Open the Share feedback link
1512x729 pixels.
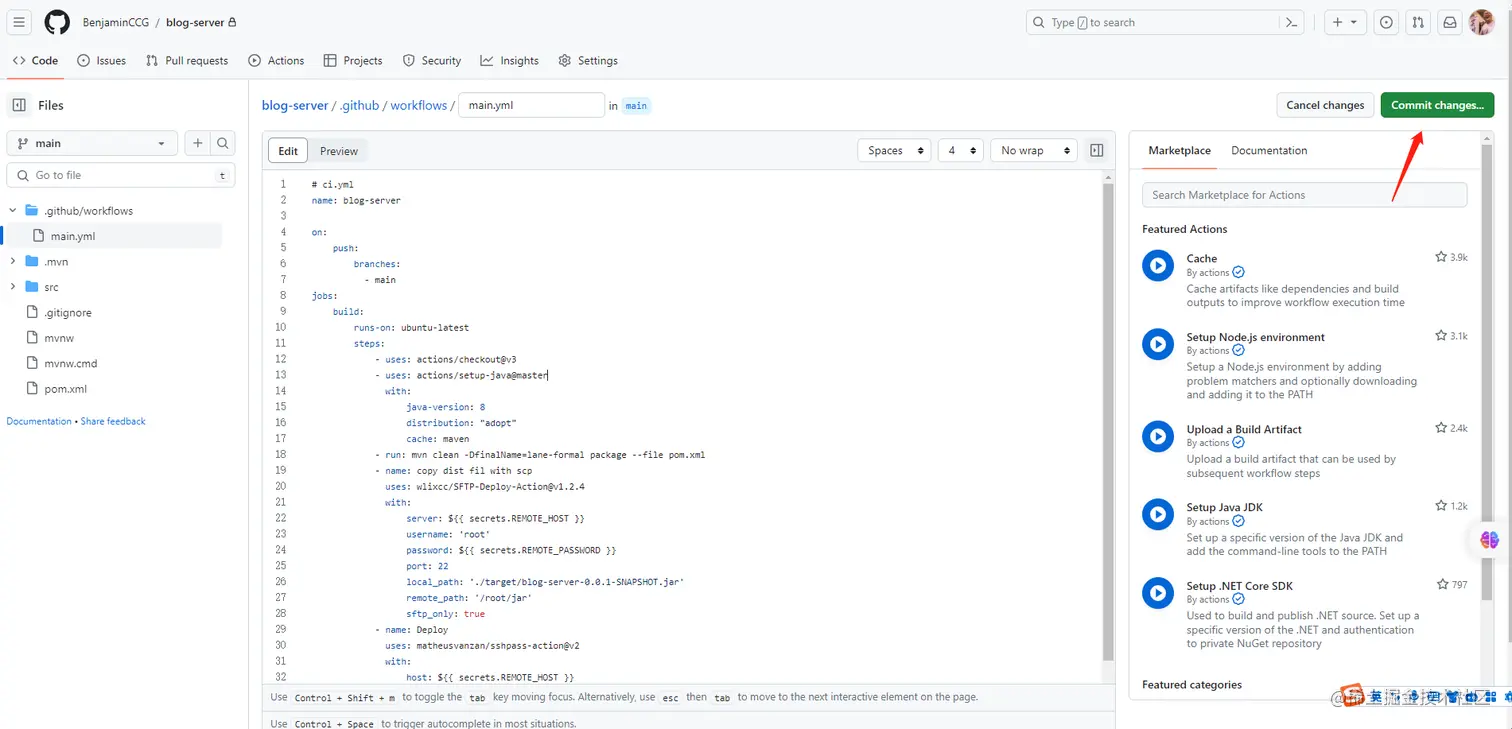click(113, 421)
